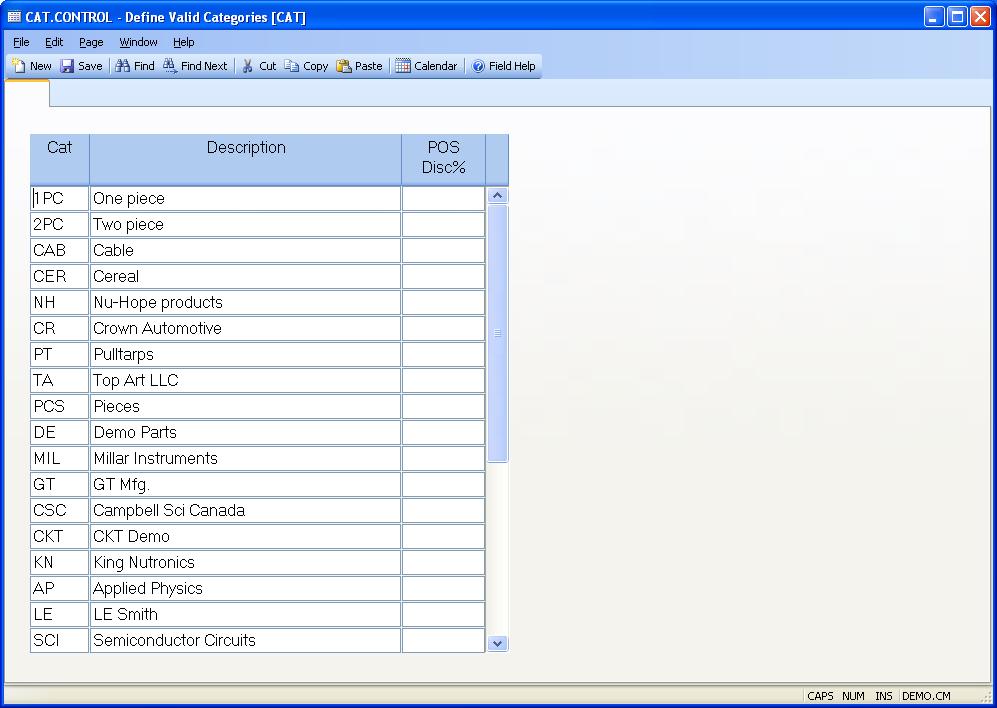The width and height of the screenshot is (997, 708).
Task: Click the INS indicator in status bar
Action: pos(884,696)
